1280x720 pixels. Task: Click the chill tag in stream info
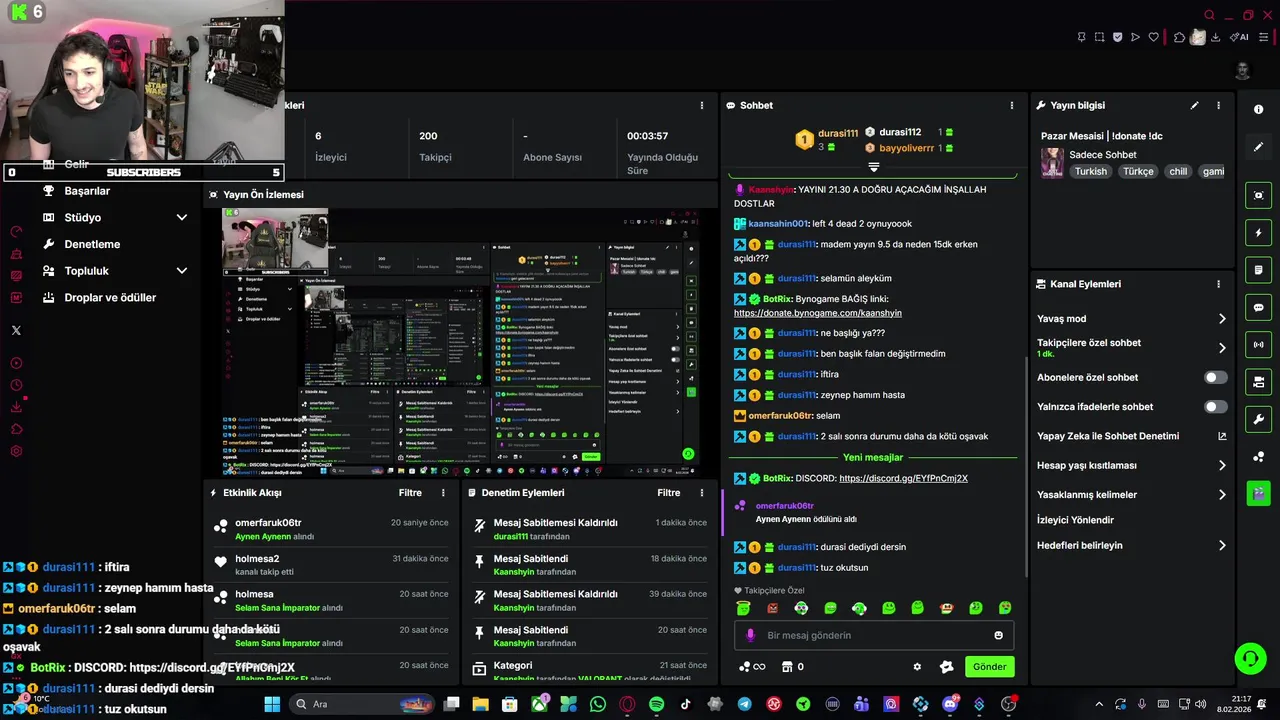[1178, 172]
